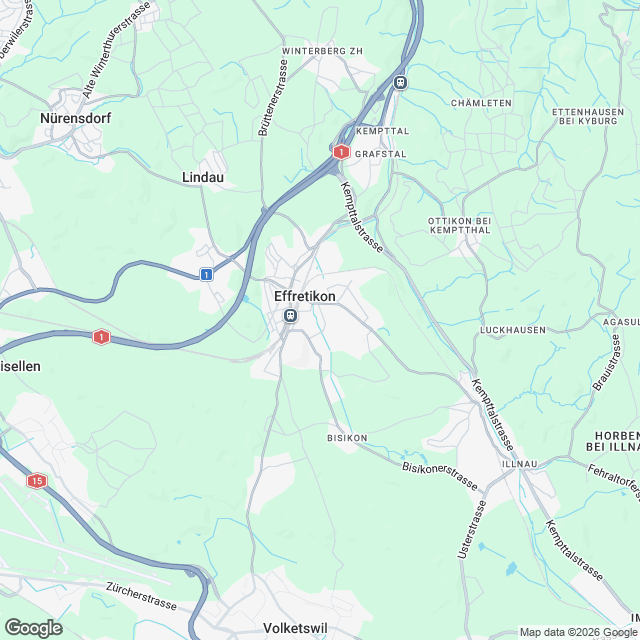
Task: Click the Chämleten label
Action: (481, 103)
